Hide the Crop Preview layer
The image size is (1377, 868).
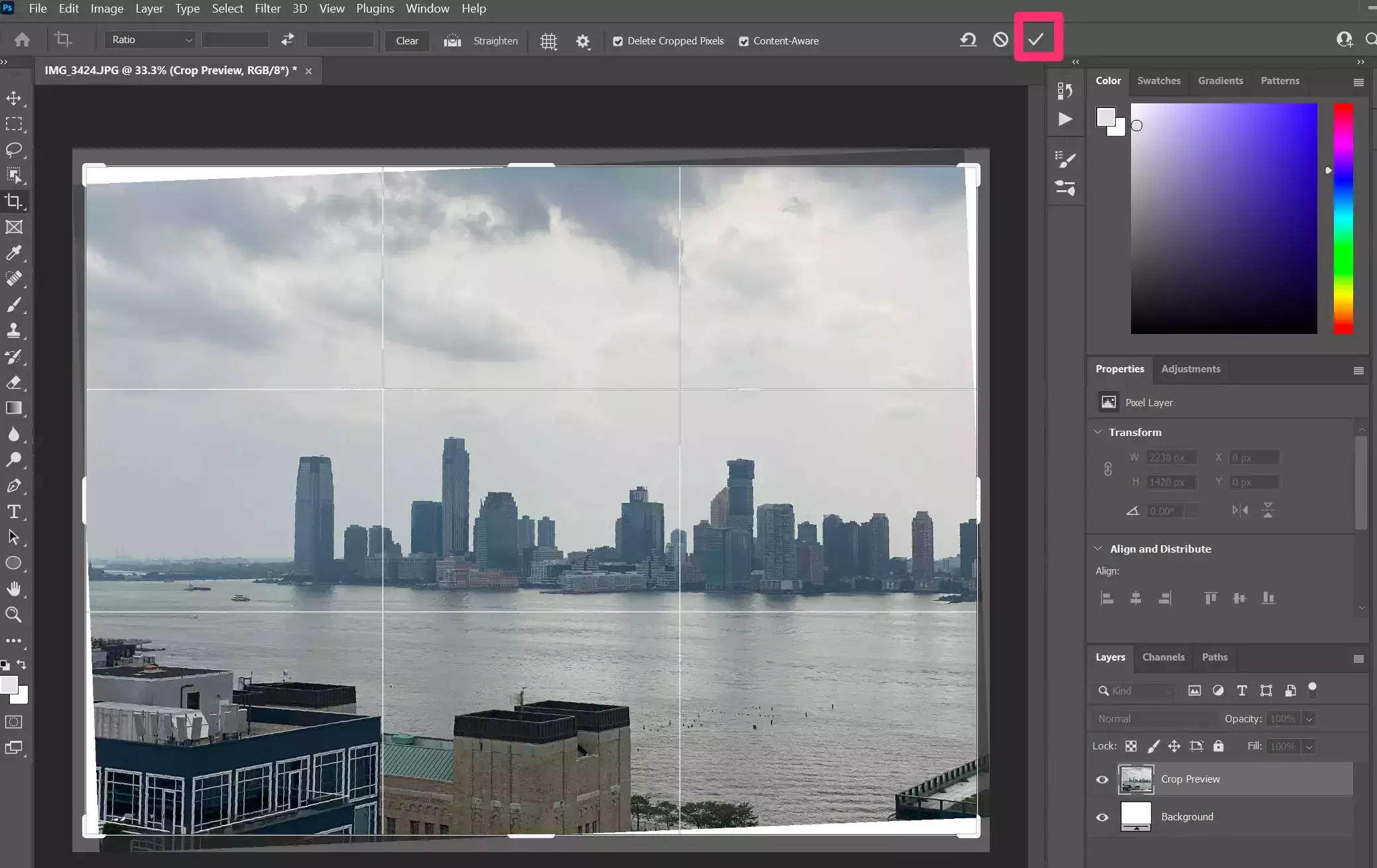tap(1102, 779)
